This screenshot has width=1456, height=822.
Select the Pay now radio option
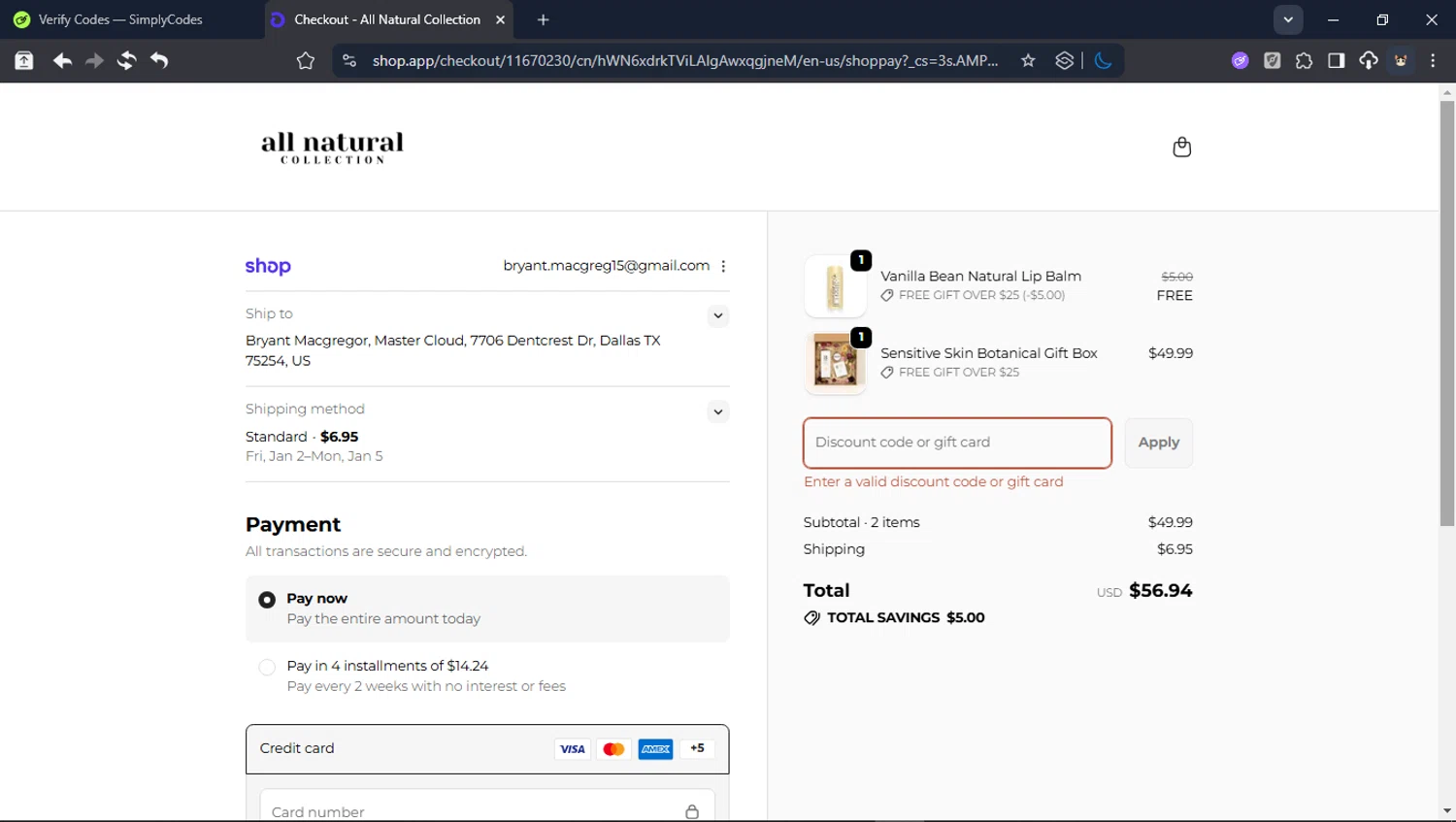click(267, 600)
